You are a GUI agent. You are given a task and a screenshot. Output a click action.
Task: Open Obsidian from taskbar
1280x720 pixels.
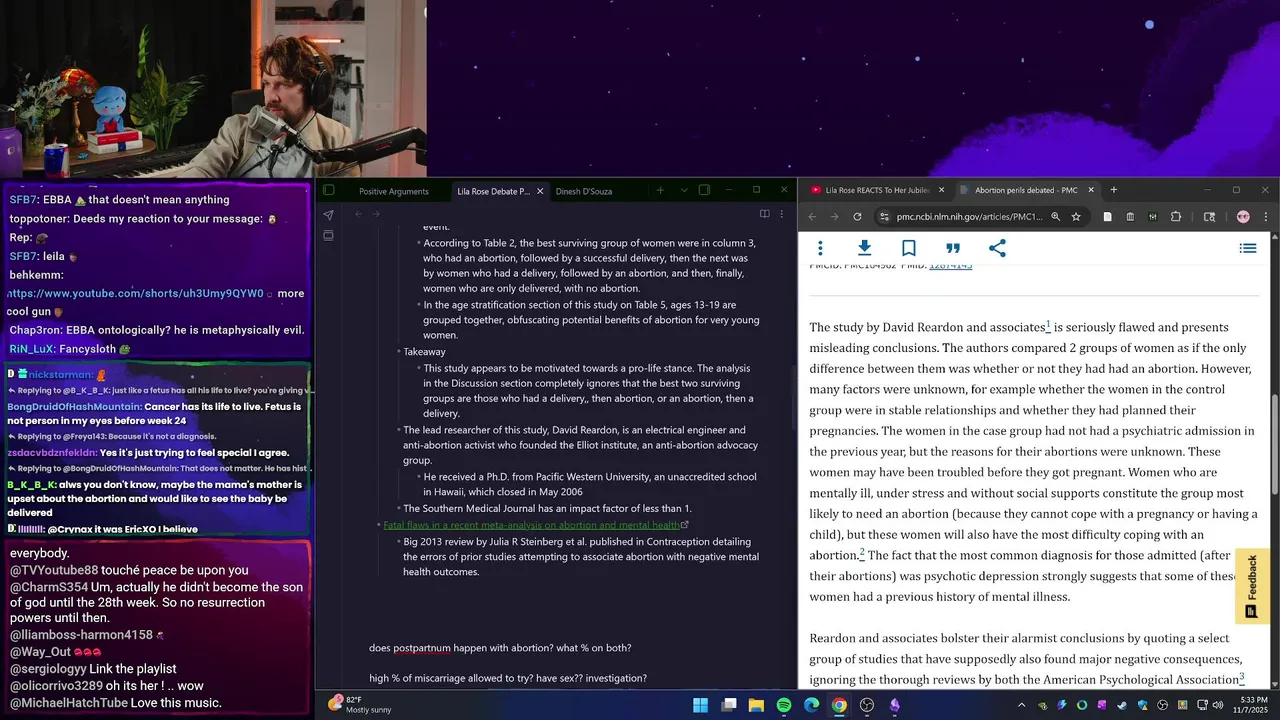(x=894, y=705)
